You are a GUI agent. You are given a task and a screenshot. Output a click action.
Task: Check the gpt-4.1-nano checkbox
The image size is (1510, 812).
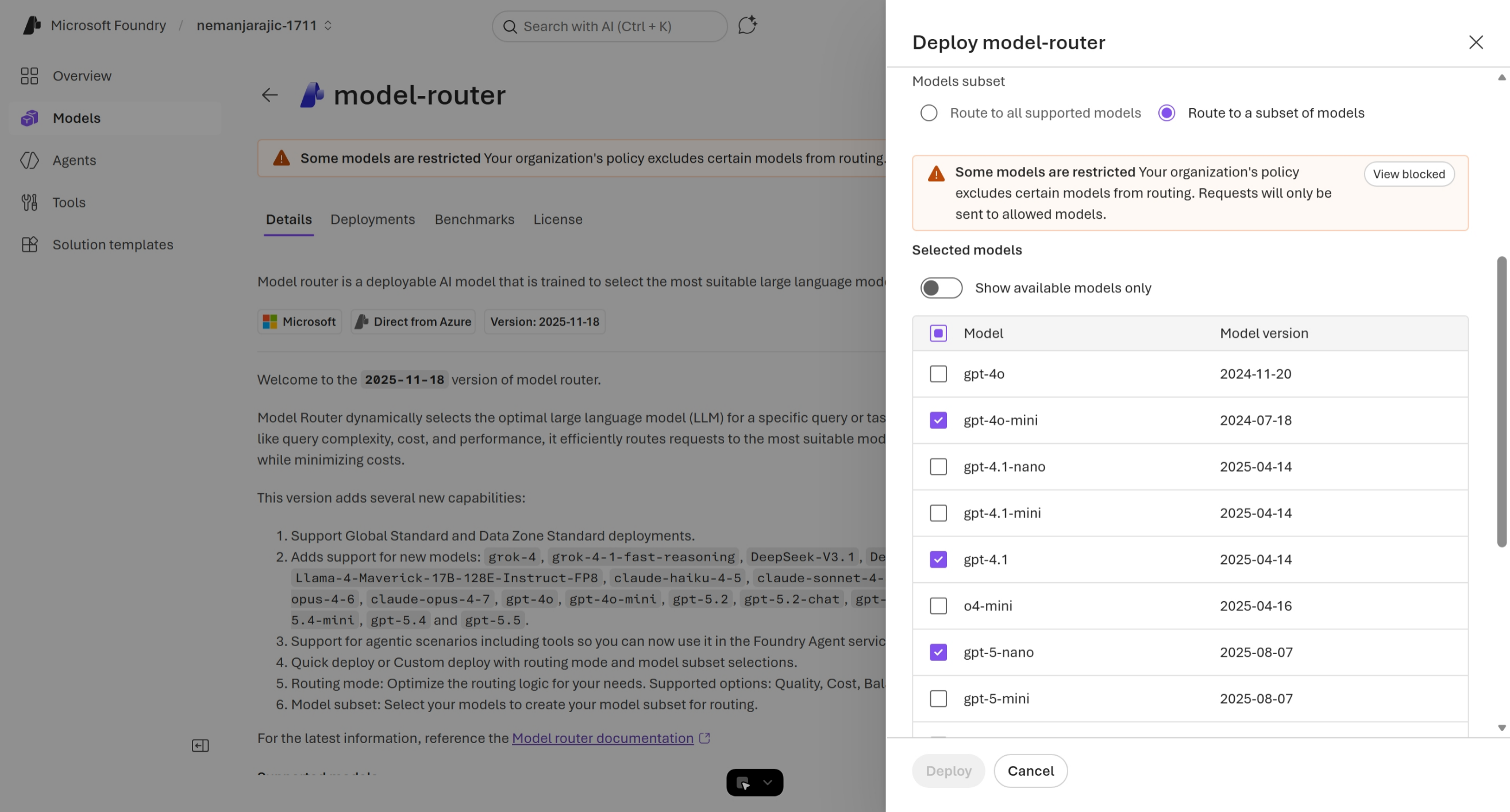click(x=938, y=466)
